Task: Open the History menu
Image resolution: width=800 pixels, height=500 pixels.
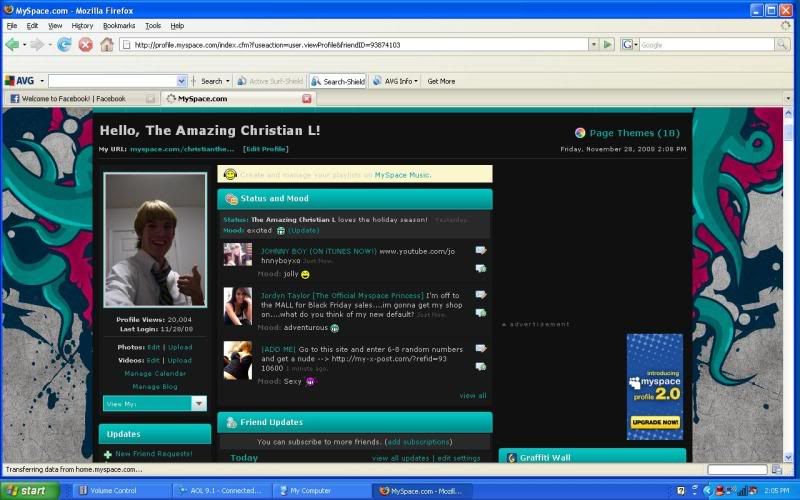Action: pyautogui.click(x=82, y=26)
